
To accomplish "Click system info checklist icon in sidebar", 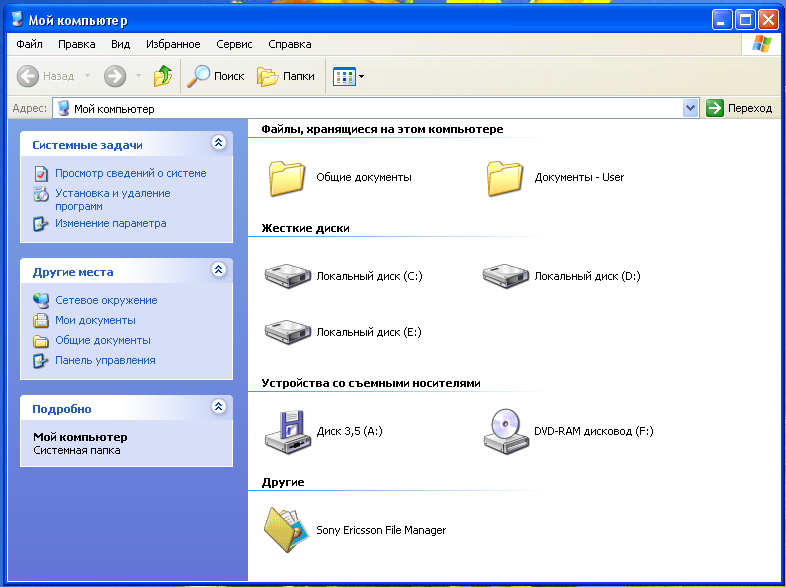I will pyautogui.click(x=41, y=173).
